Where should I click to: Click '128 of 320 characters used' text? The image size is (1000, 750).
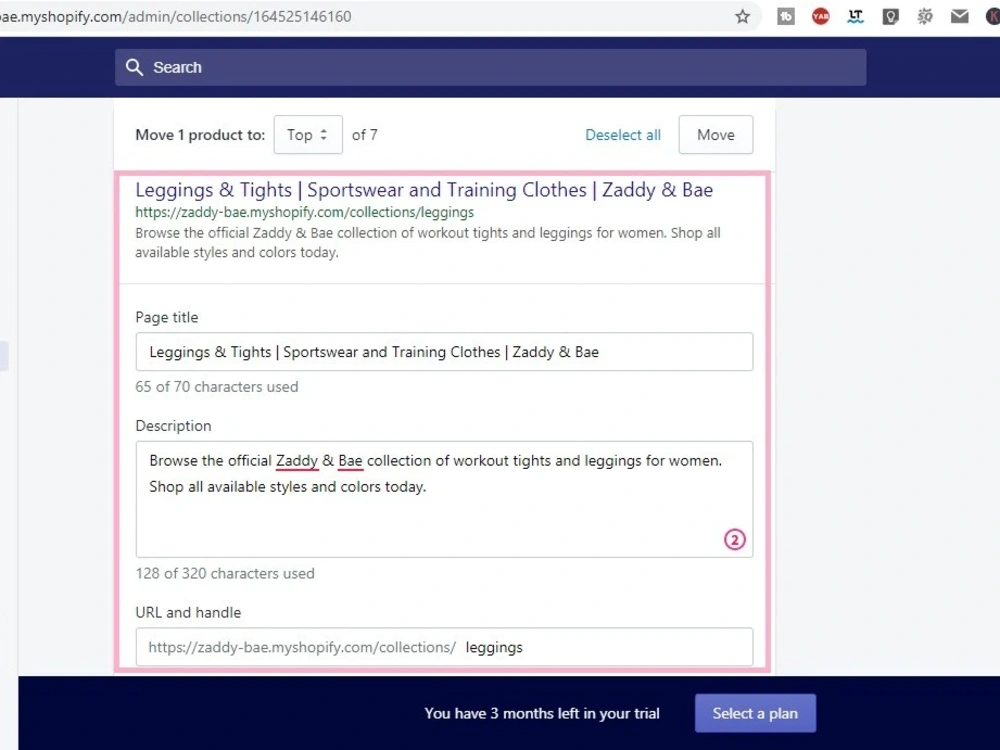pyautogui.click(x=225, y=573)
